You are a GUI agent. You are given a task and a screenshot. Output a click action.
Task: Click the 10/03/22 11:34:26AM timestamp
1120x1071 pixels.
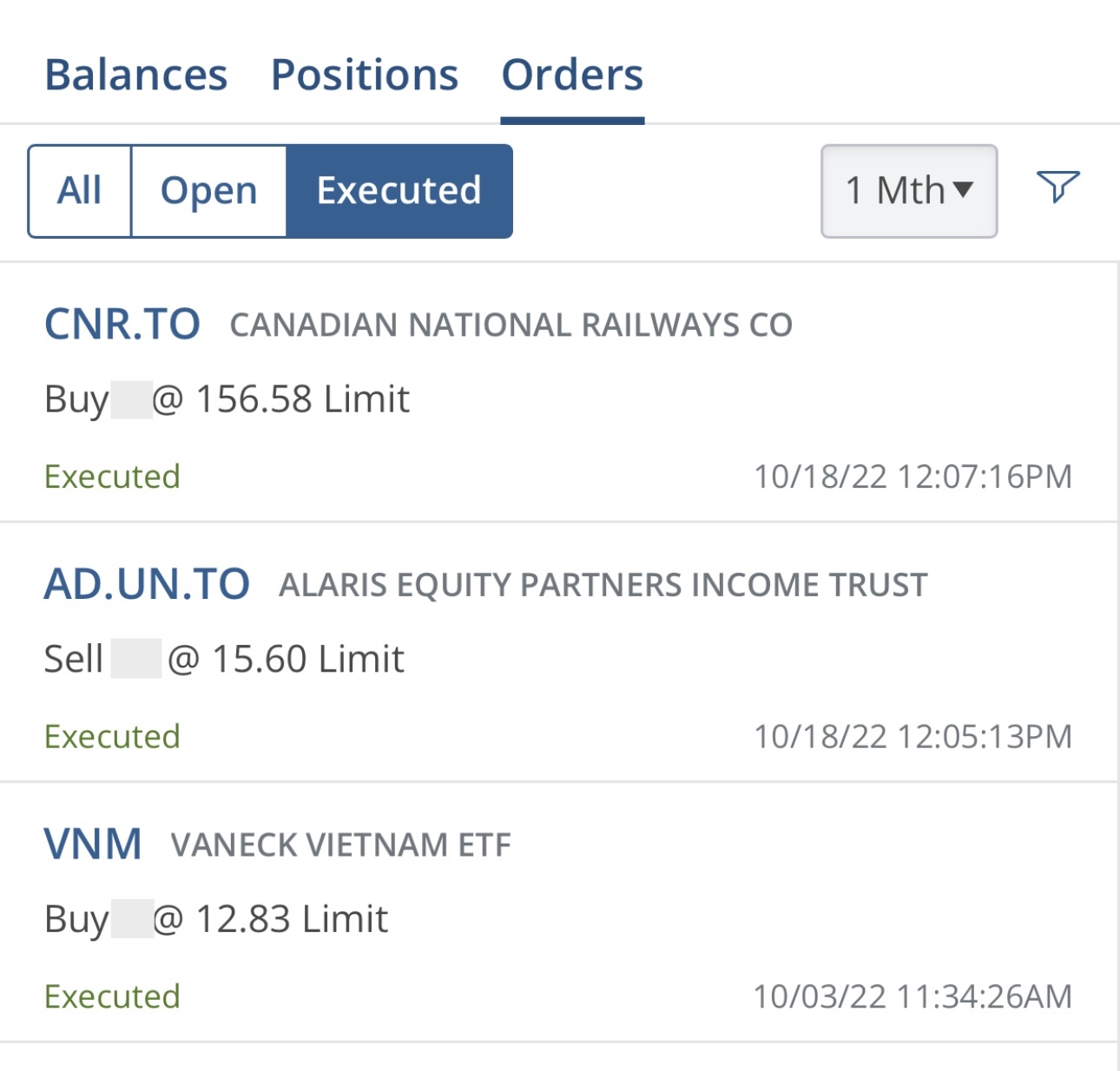(x=912, y=996)
